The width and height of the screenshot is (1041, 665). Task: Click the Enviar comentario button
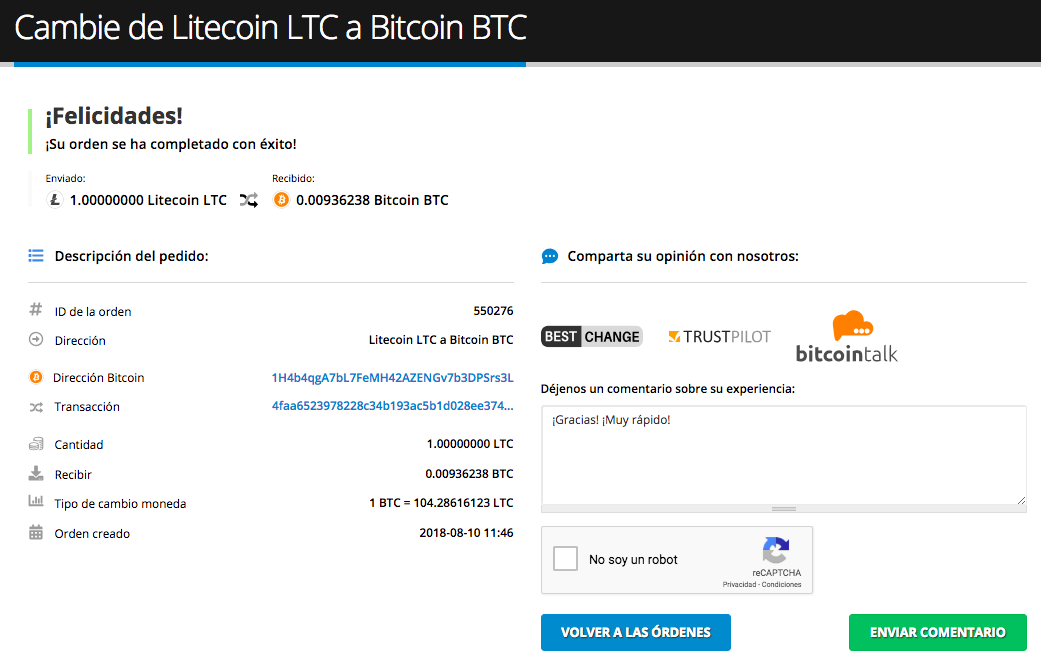937,632
